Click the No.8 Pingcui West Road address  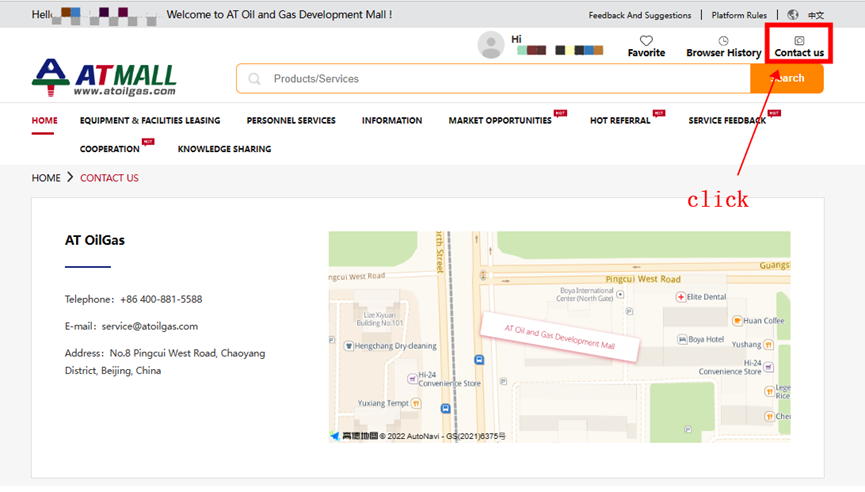[165, 362]
